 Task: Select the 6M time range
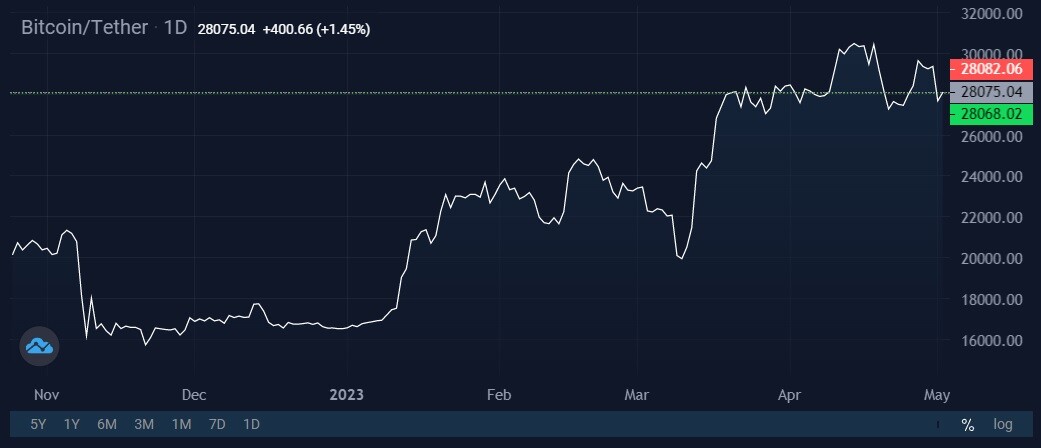[107, 425]
